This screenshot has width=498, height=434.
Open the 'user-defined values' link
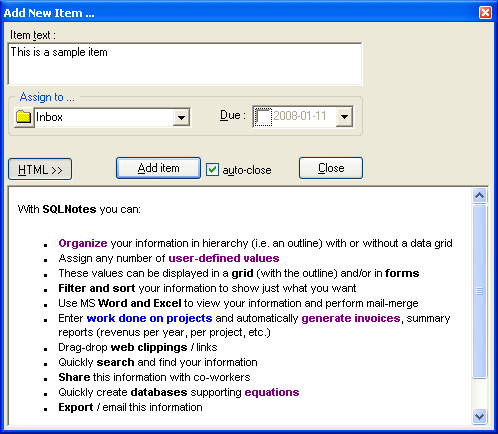224,258
